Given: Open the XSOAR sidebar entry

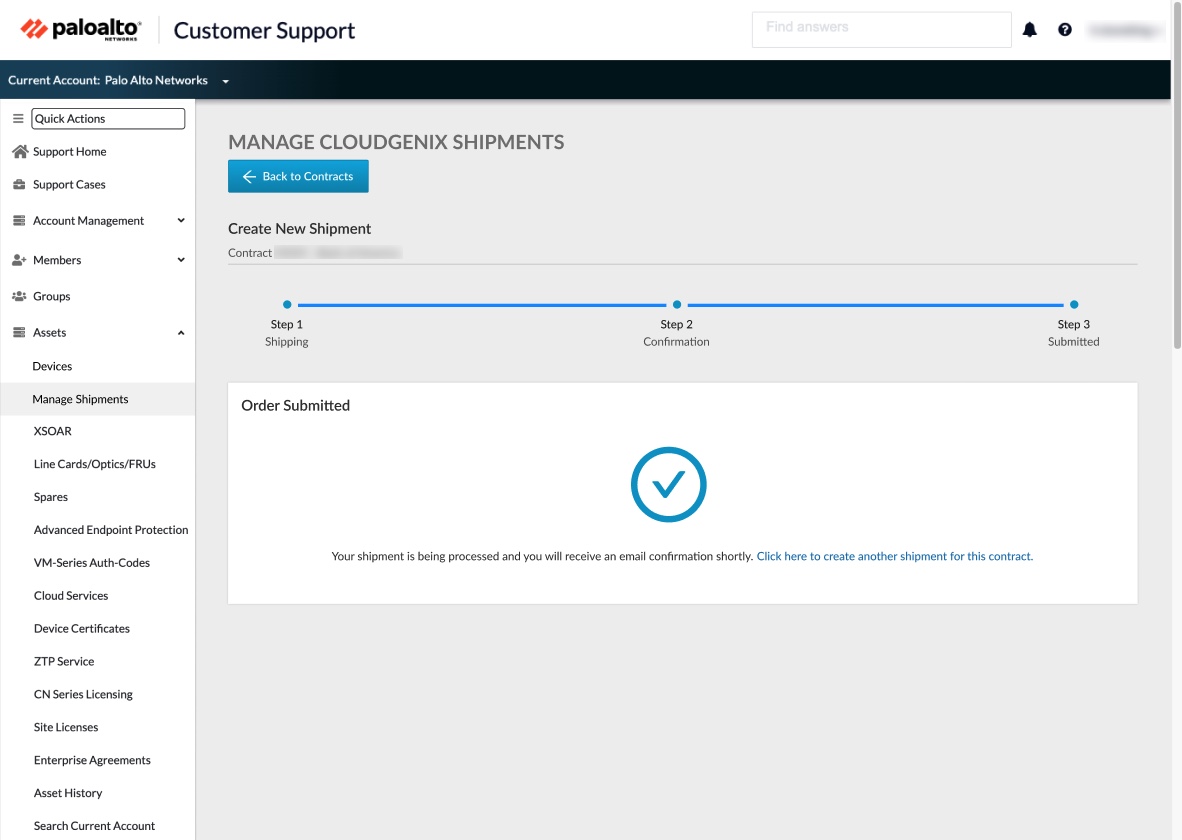Looking at the screenshot, I should pyautogui.click(x=54, y=431).
